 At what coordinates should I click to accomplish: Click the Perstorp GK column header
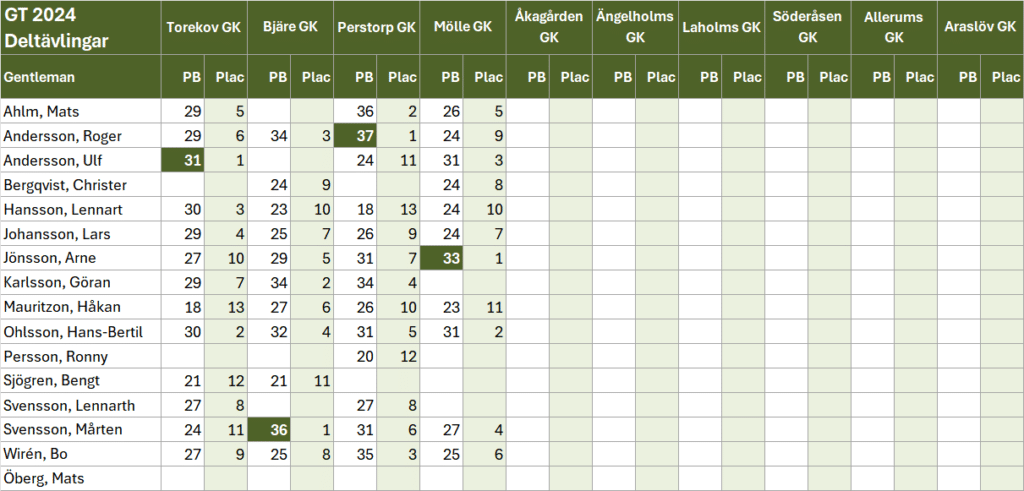[x=376, y=27]
